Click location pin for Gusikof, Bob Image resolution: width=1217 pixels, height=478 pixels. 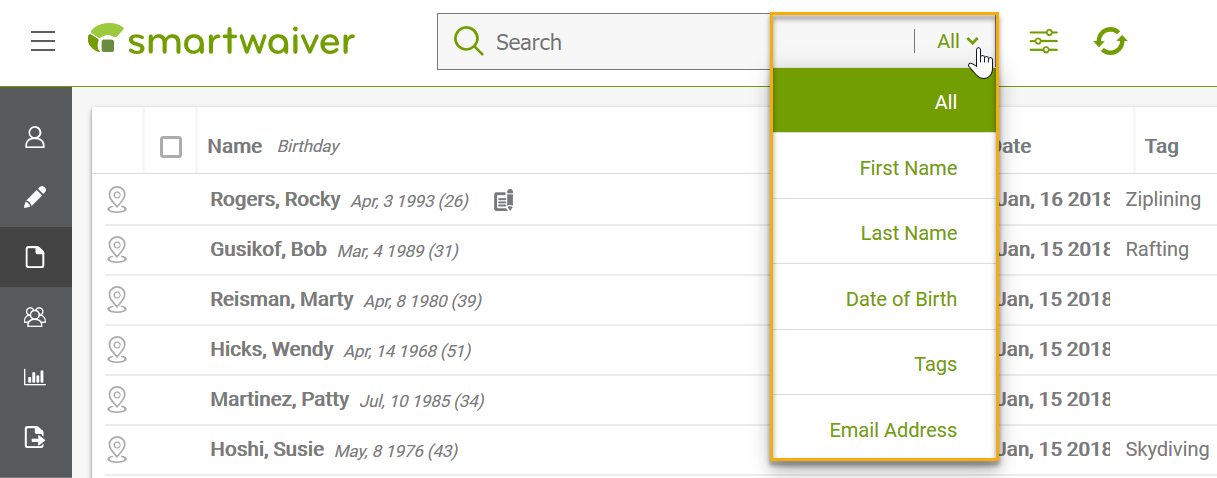118,250
